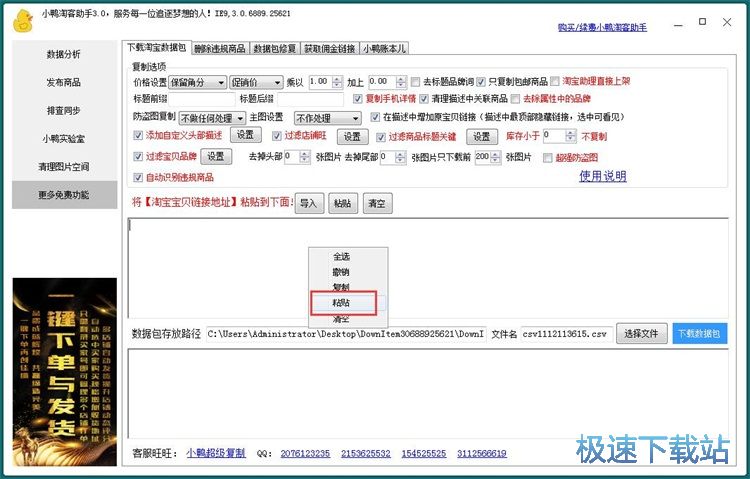Screen dimensions: 750x479
Task: Switch to the 删除违规商品 tab
Action: point(220,48)
